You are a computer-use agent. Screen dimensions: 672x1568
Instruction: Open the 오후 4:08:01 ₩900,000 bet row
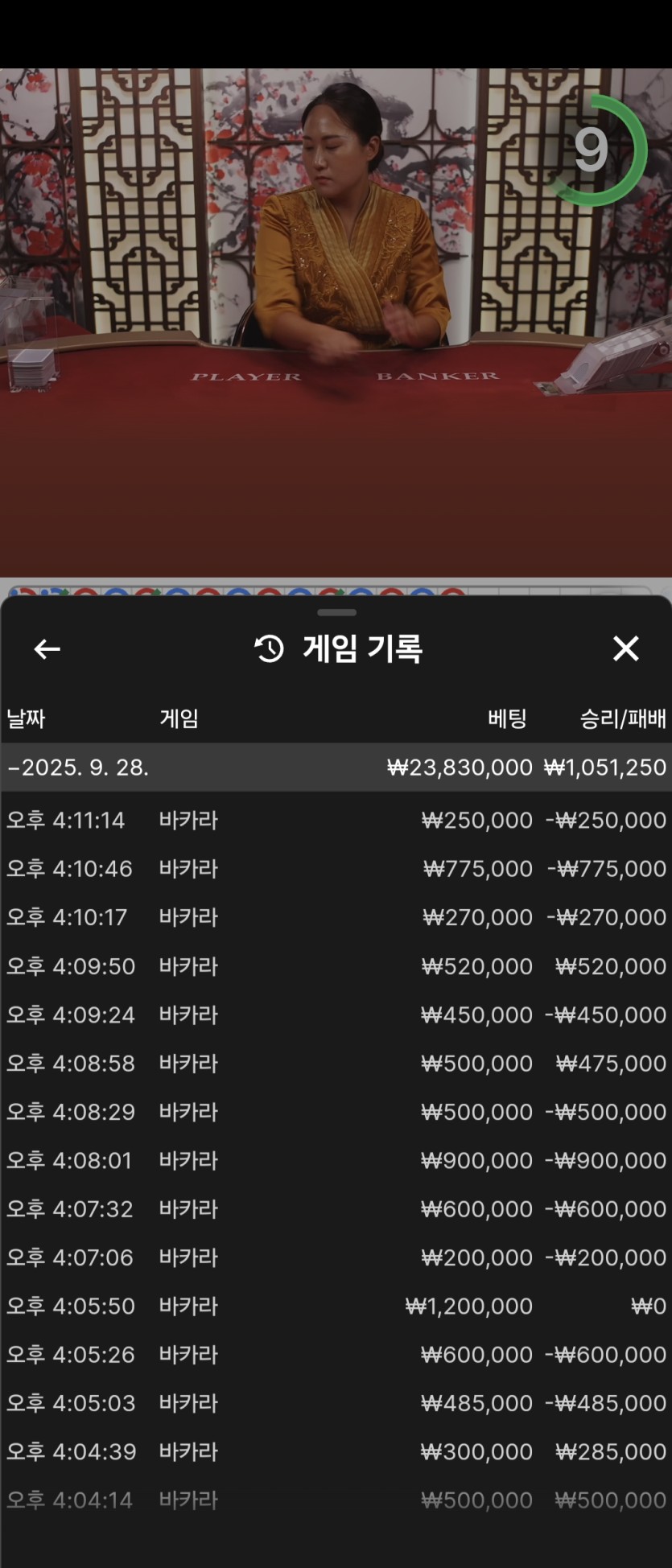[336, 1160]
